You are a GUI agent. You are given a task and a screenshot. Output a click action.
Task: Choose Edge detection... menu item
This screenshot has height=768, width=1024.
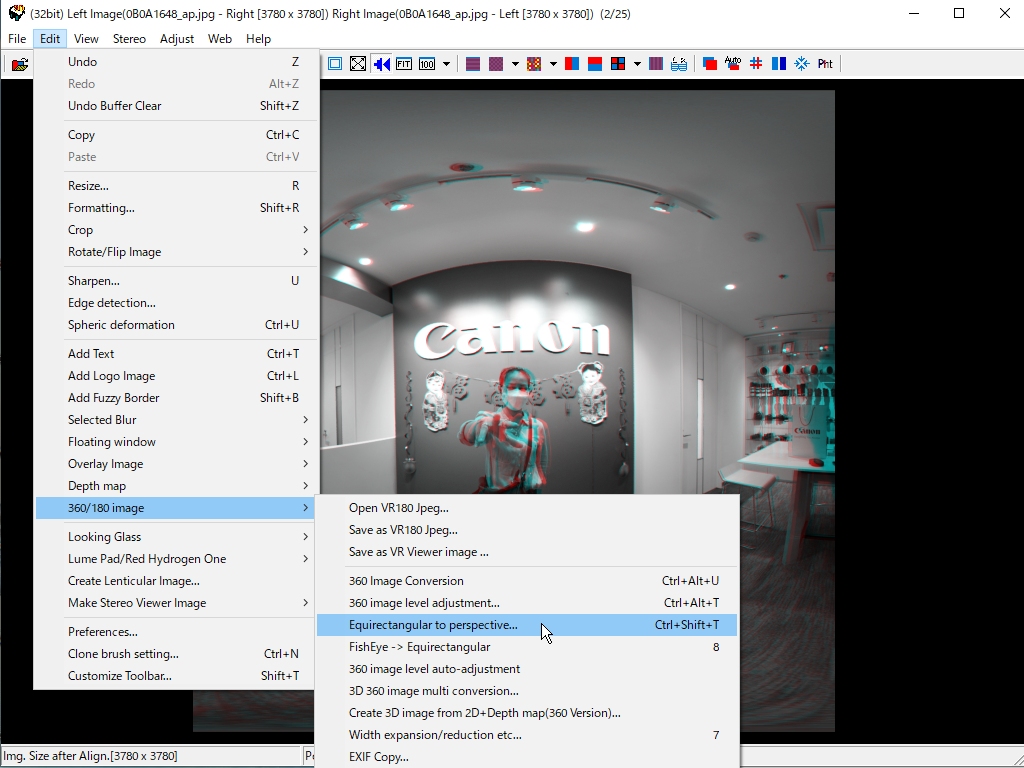(x=176, y=303)
